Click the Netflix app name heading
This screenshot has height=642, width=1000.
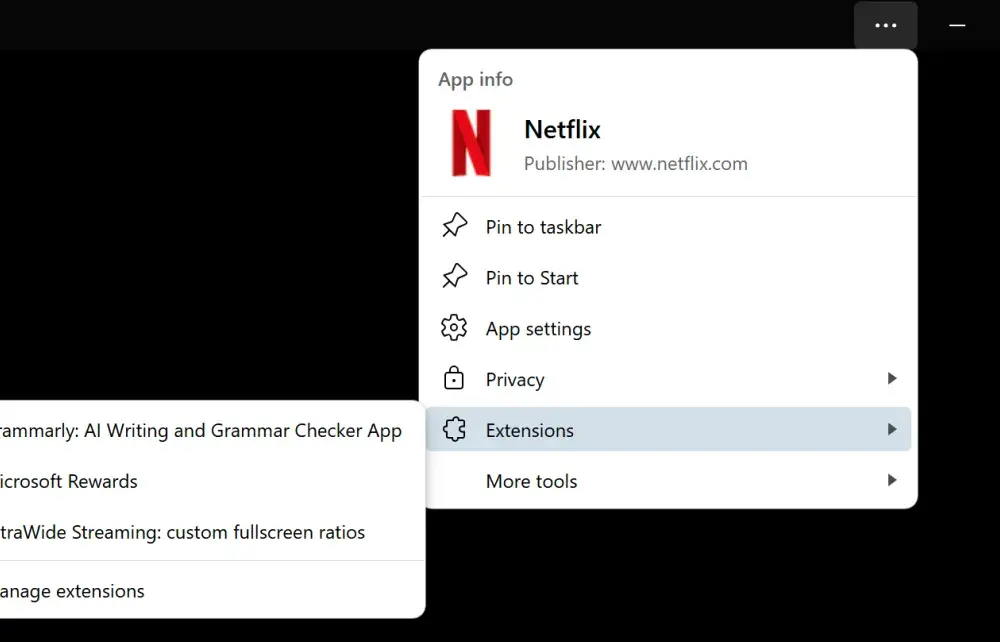[x=562, y=129]
